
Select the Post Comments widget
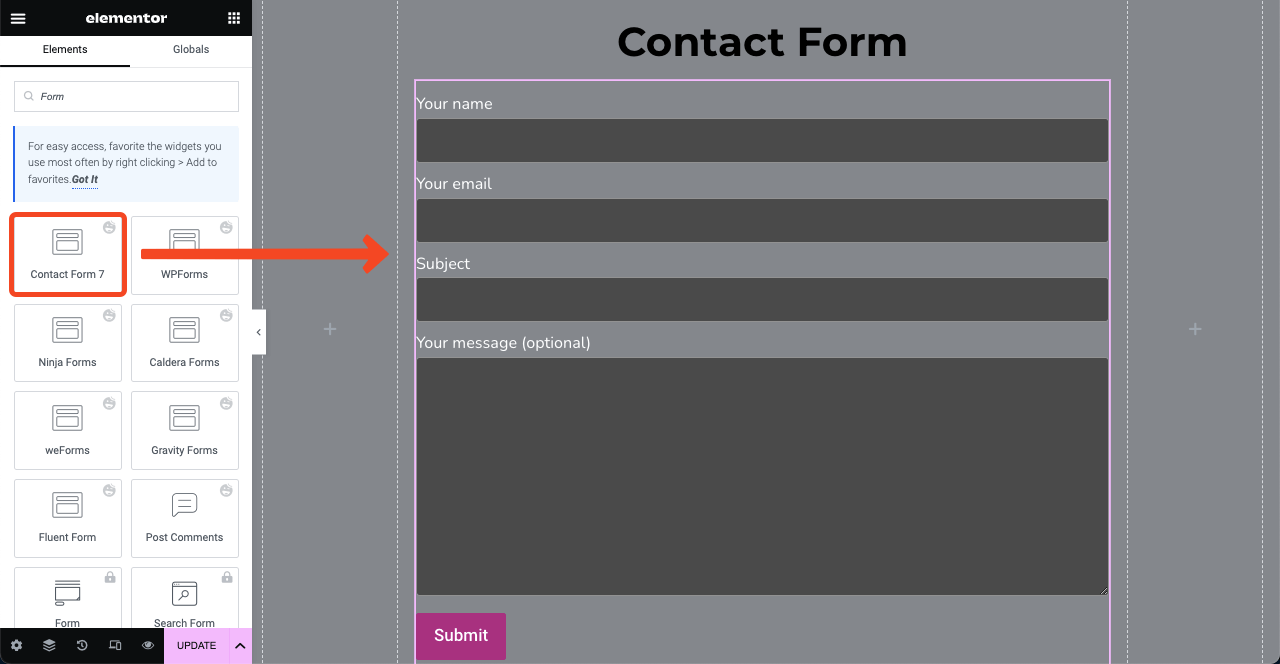[185, 517]
